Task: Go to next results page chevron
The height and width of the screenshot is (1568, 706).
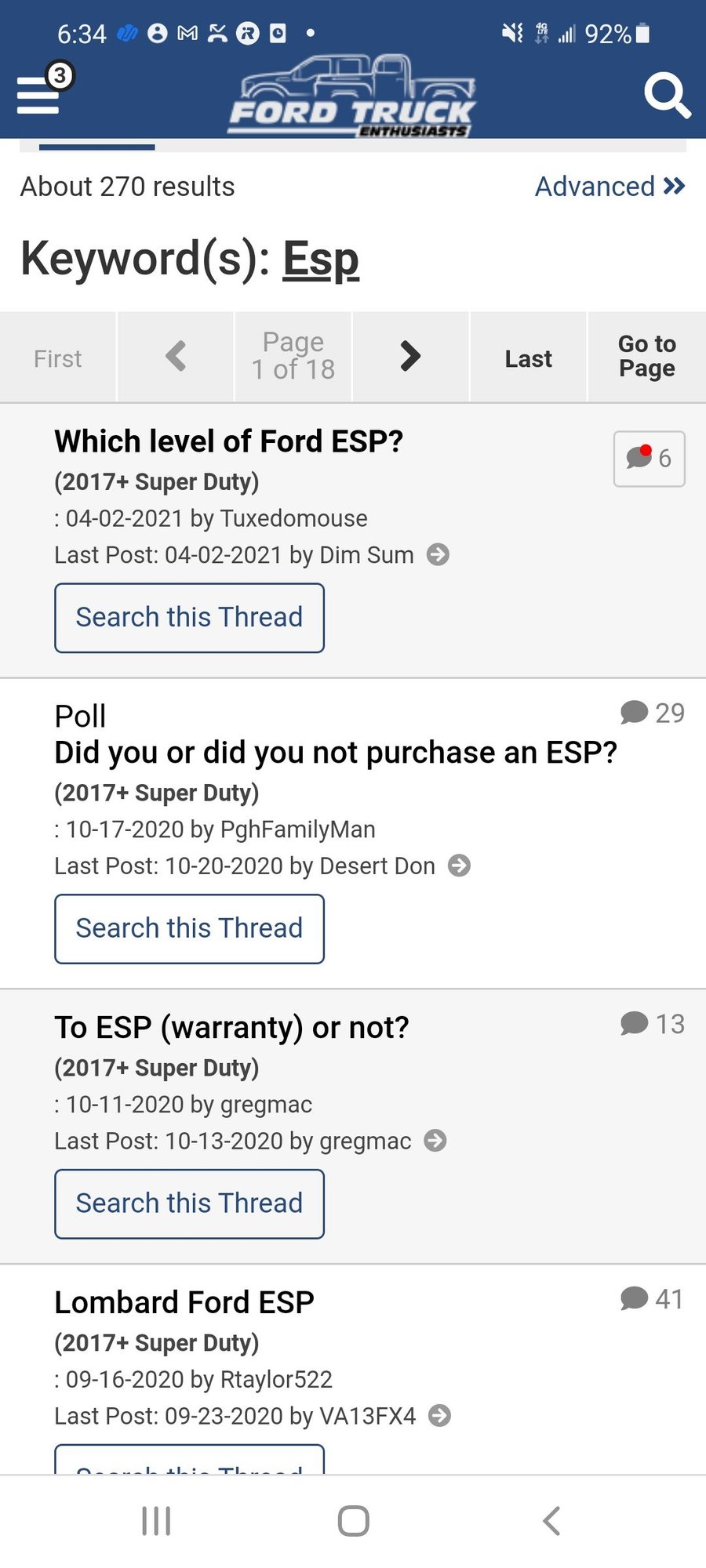Action: 410,357
